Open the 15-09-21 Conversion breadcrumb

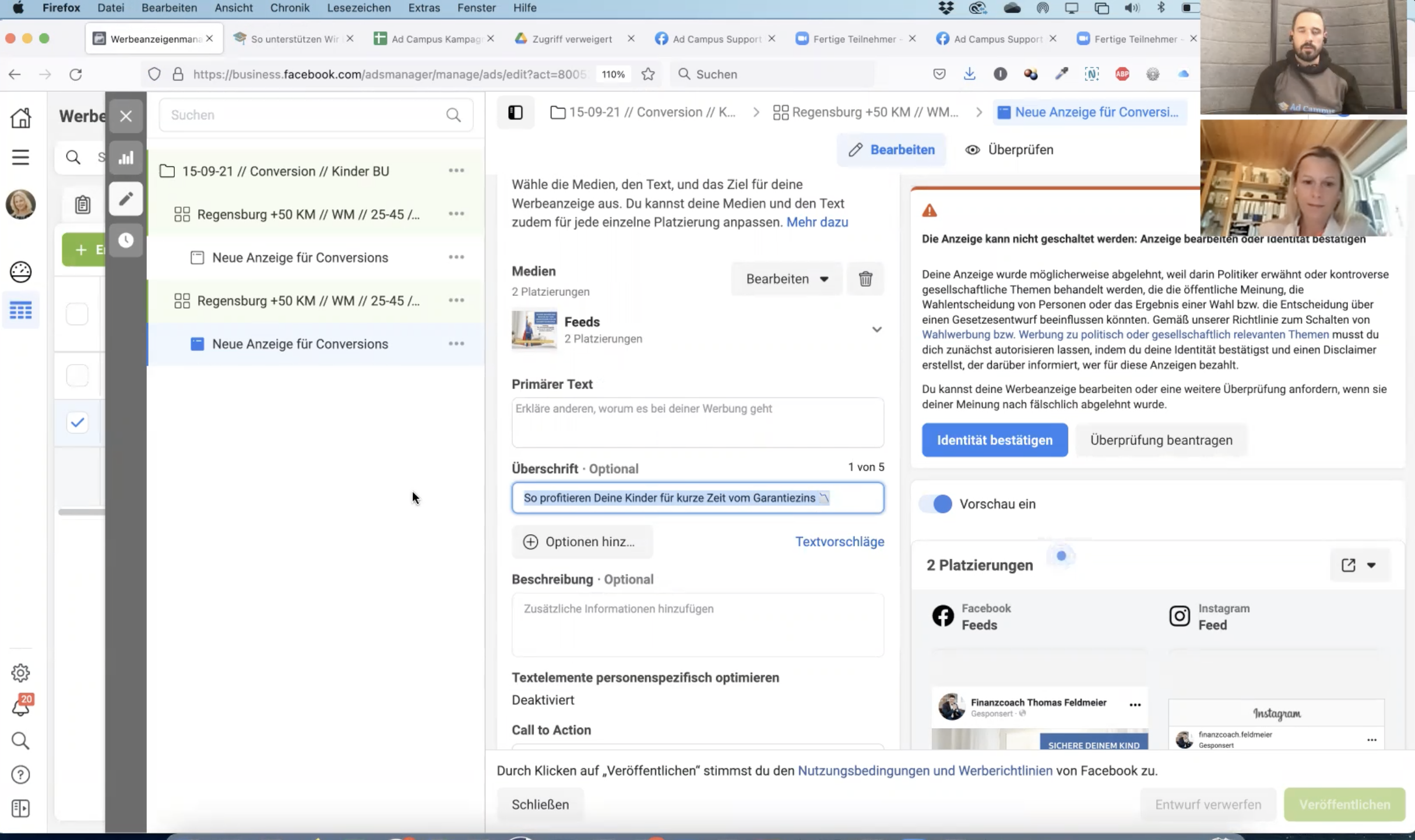(643, 112)
